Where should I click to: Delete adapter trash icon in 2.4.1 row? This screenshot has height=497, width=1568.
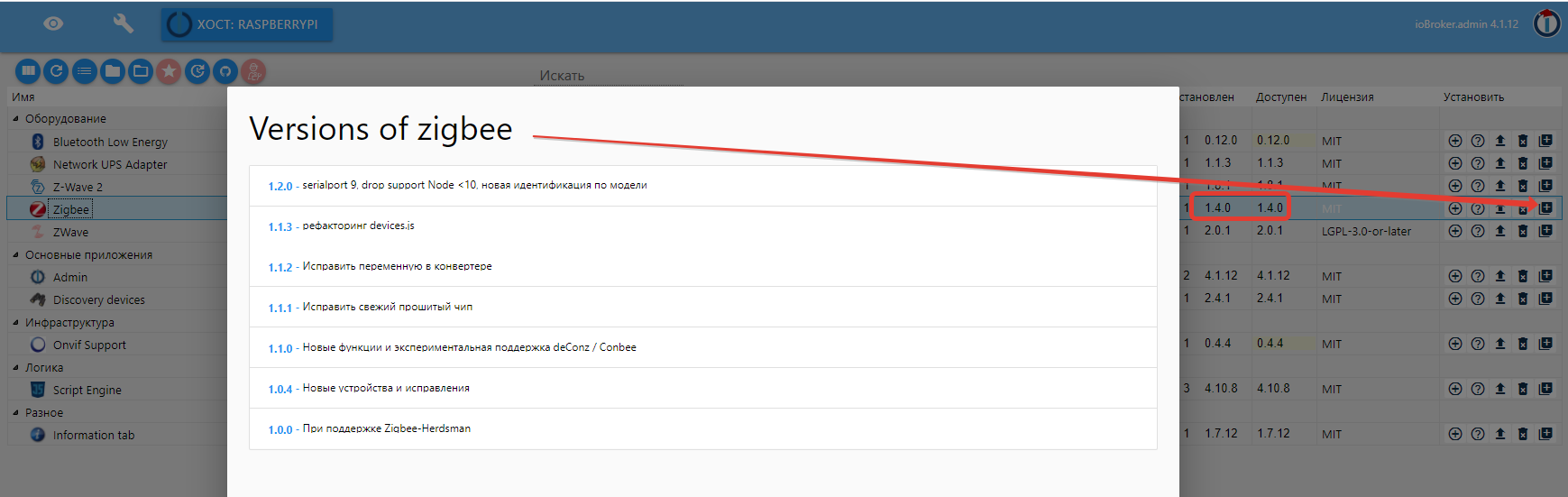(x=1523, y=299)
